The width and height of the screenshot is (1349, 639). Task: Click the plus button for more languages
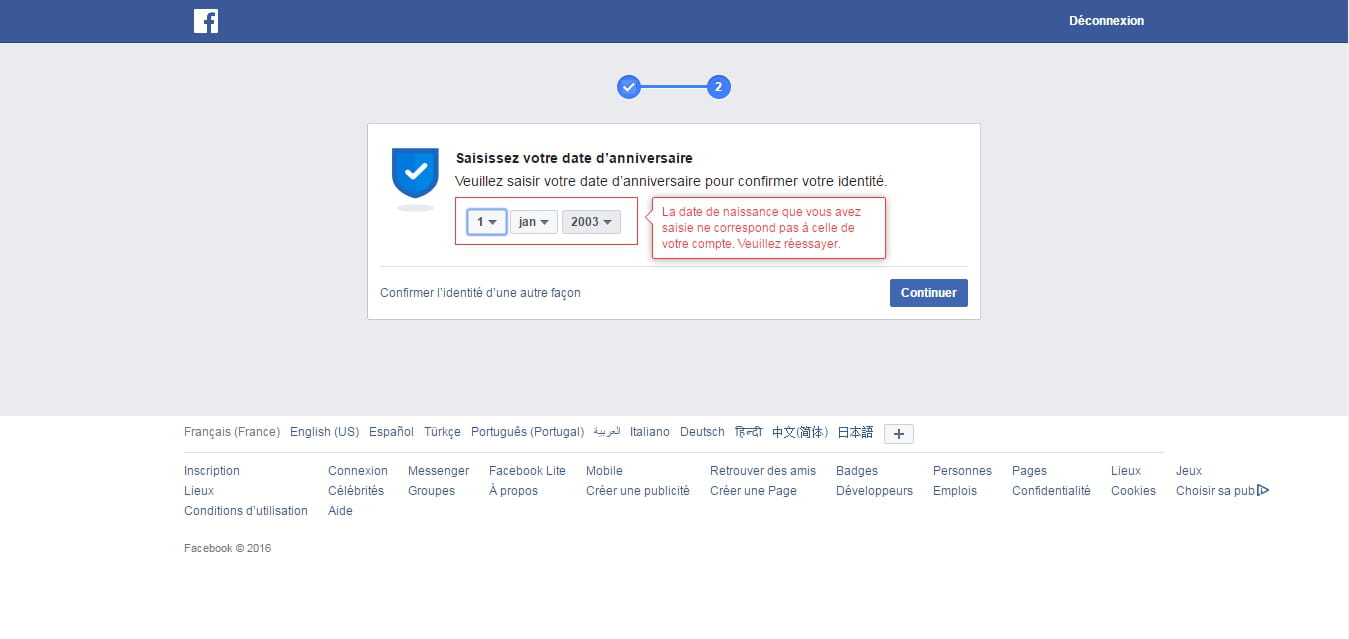pos(899,434)
